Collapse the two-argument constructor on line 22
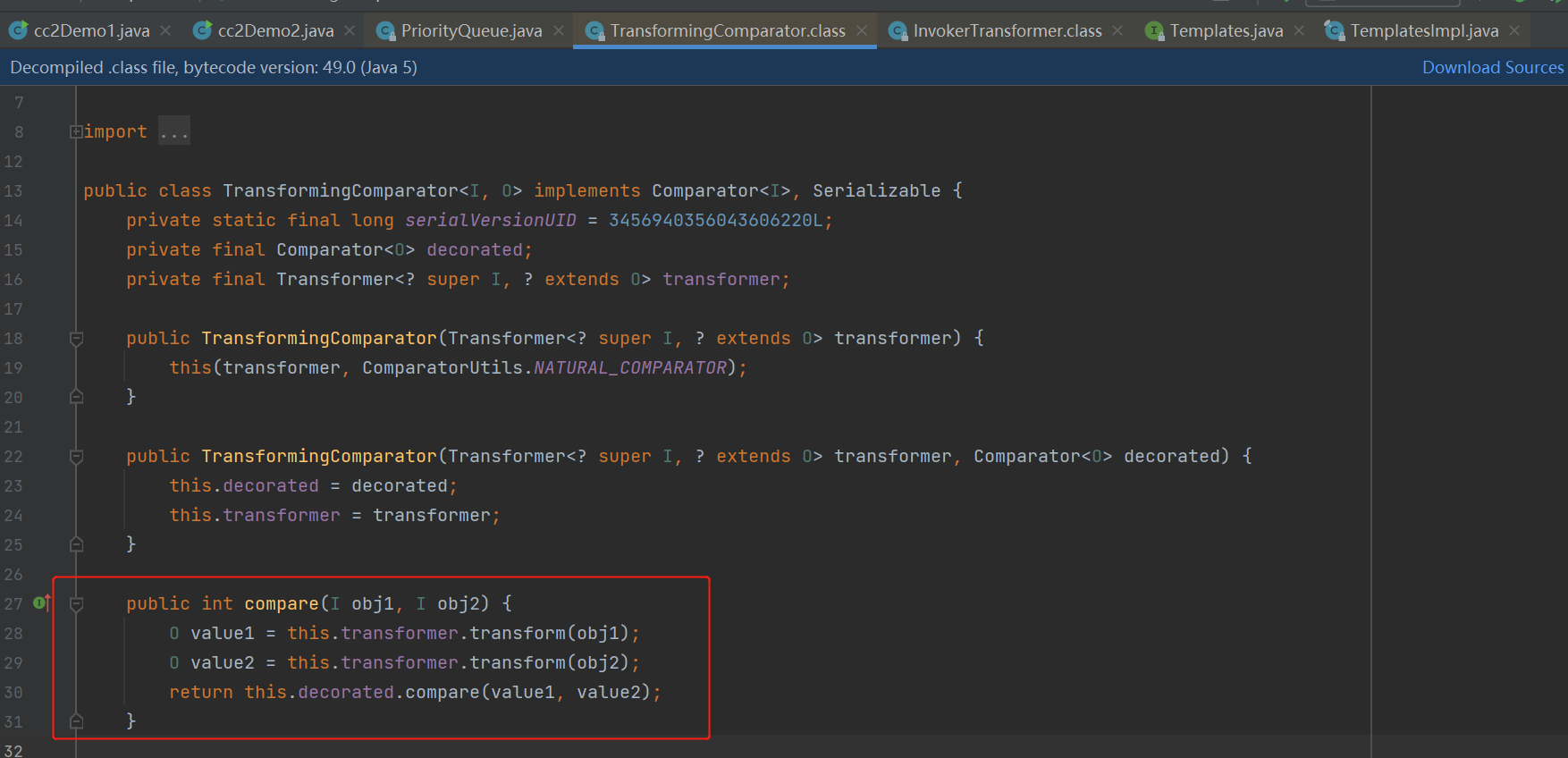This screenshot has height=758, width=1568. [x=76, y=456]
